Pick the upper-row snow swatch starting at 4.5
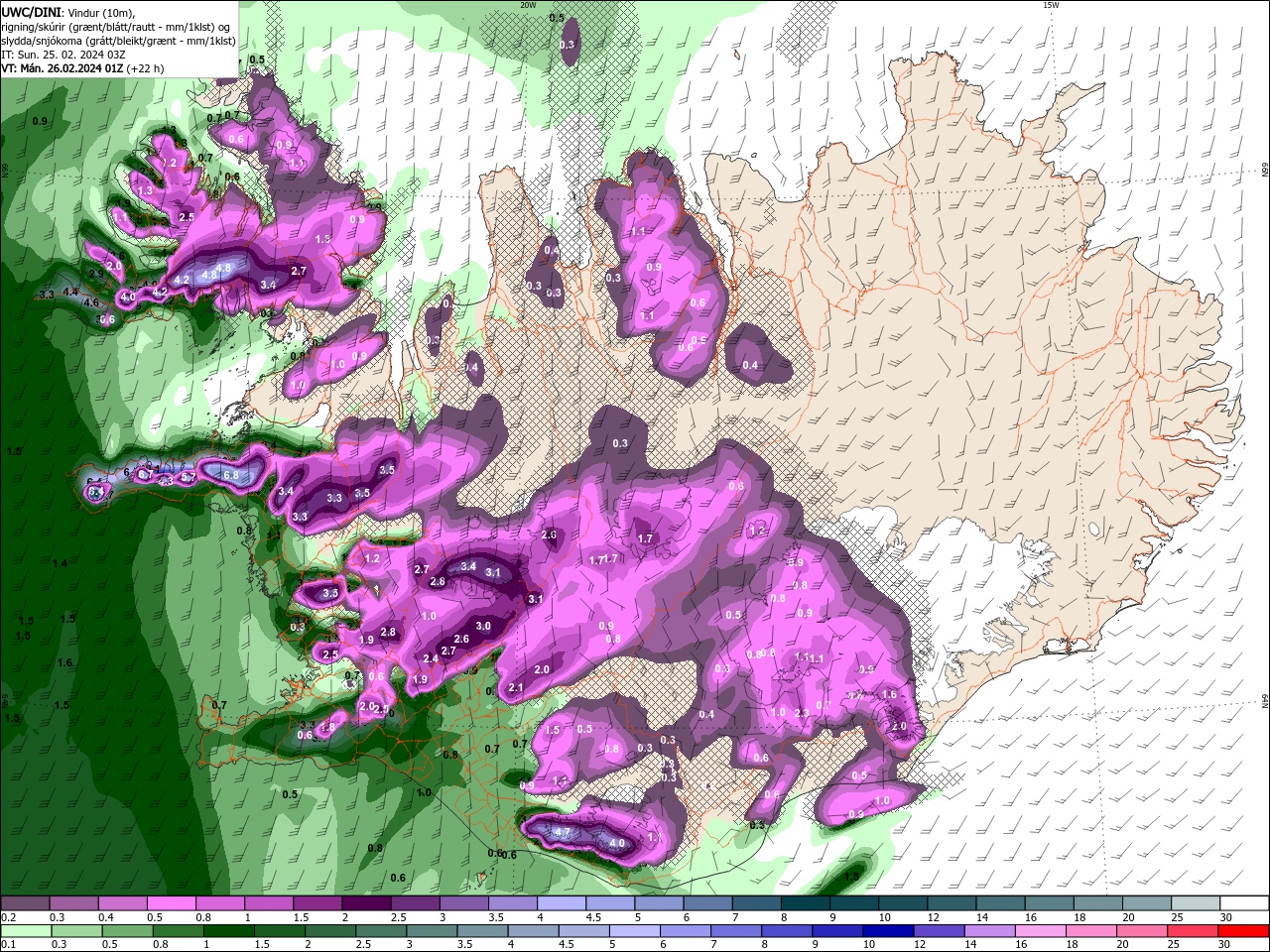1270x952 pixels. 610,903
